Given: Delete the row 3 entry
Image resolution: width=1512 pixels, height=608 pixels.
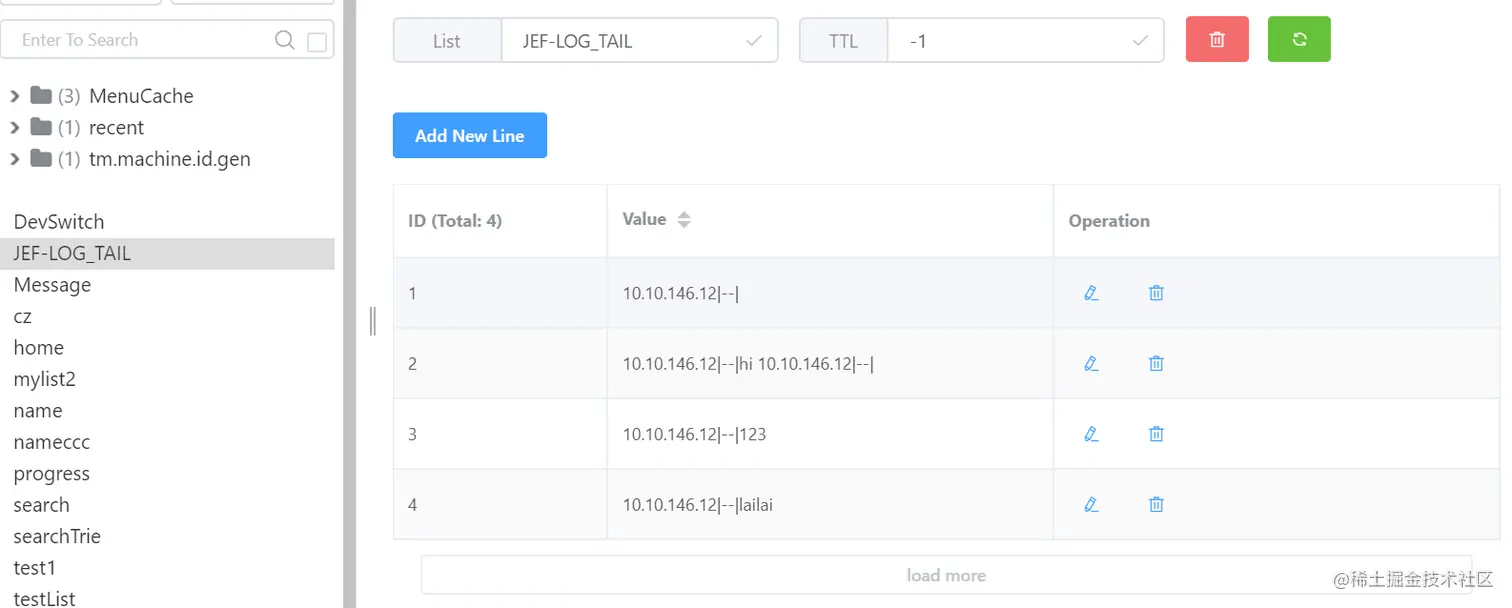Looking at the screenshot, I should click(x=1156, y=434).
